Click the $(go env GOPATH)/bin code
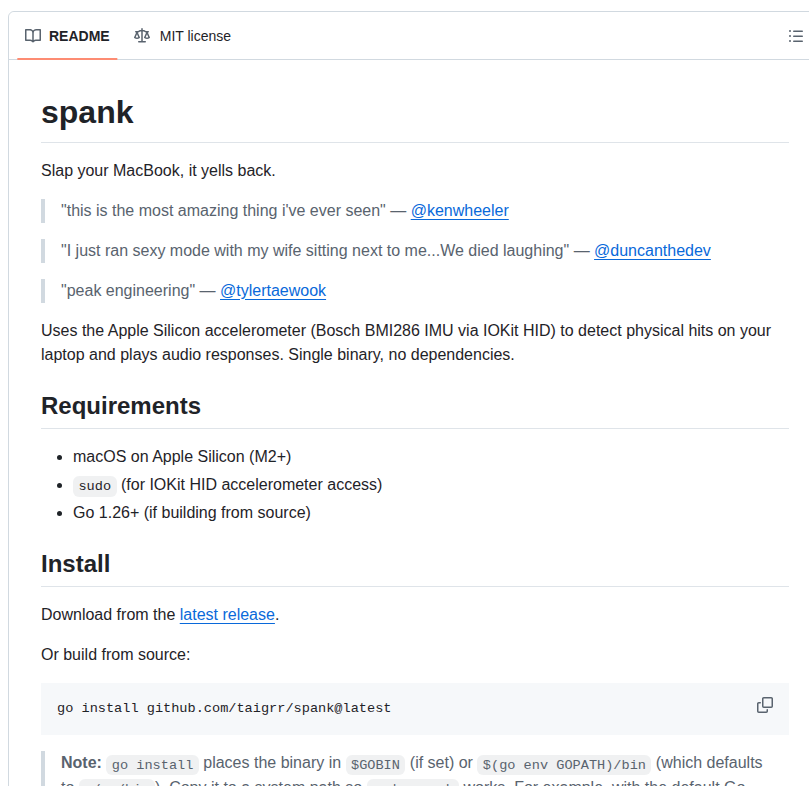809x786 pixels. click(x=564, y=764)
